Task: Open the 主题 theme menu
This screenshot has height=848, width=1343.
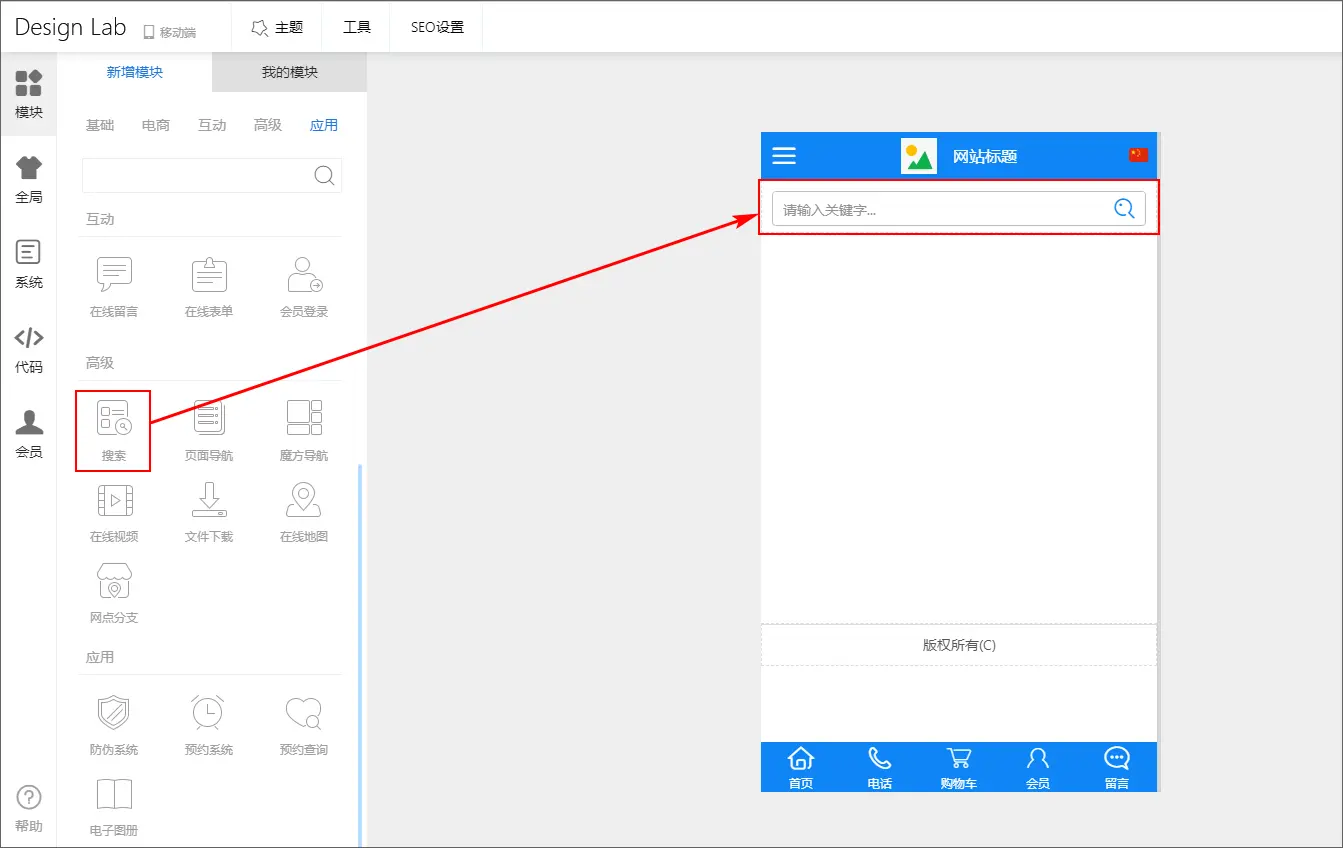Action: [x=277, y=28]
